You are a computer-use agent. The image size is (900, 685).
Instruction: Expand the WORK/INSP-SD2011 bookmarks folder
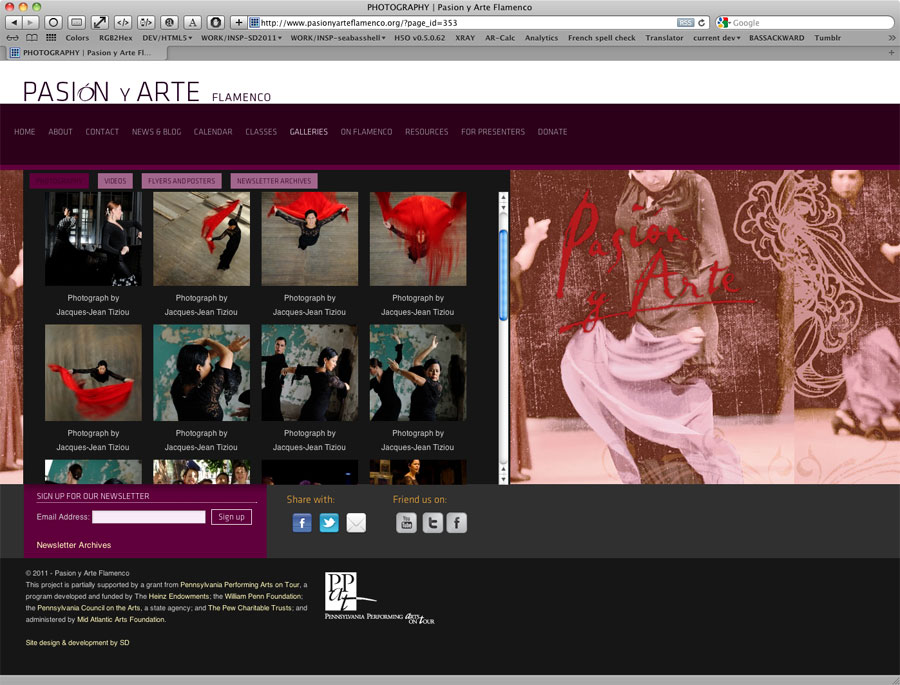point(241,38)
